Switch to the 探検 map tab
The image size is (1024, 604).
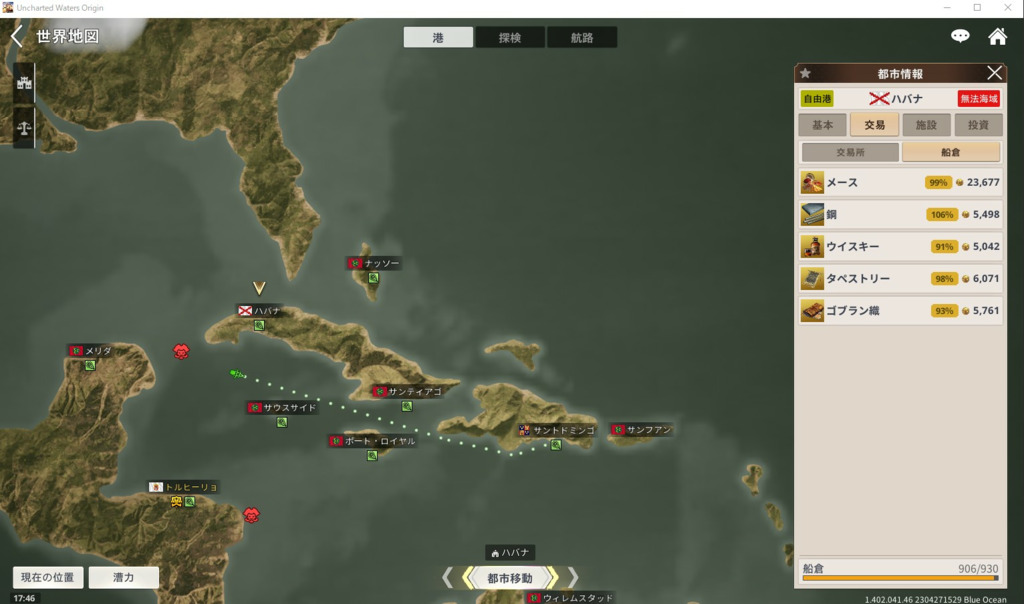click(510, 37)
